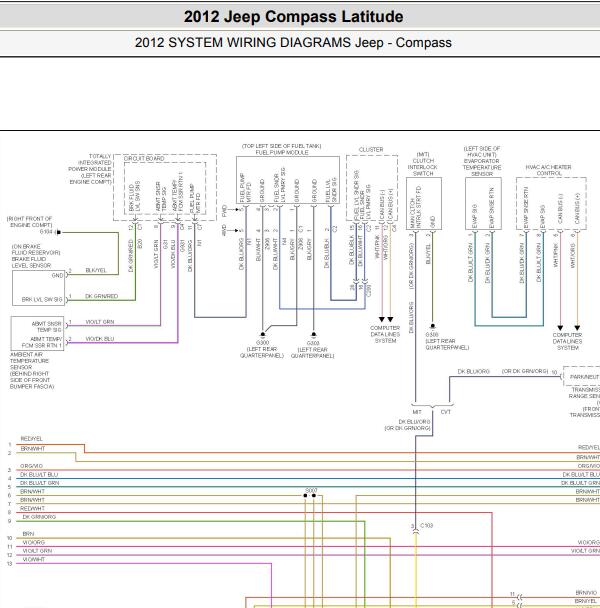
Task: Click "COMPUTER DATA LINES SYSTEM" below HVAC control
Action: [567, 341]
